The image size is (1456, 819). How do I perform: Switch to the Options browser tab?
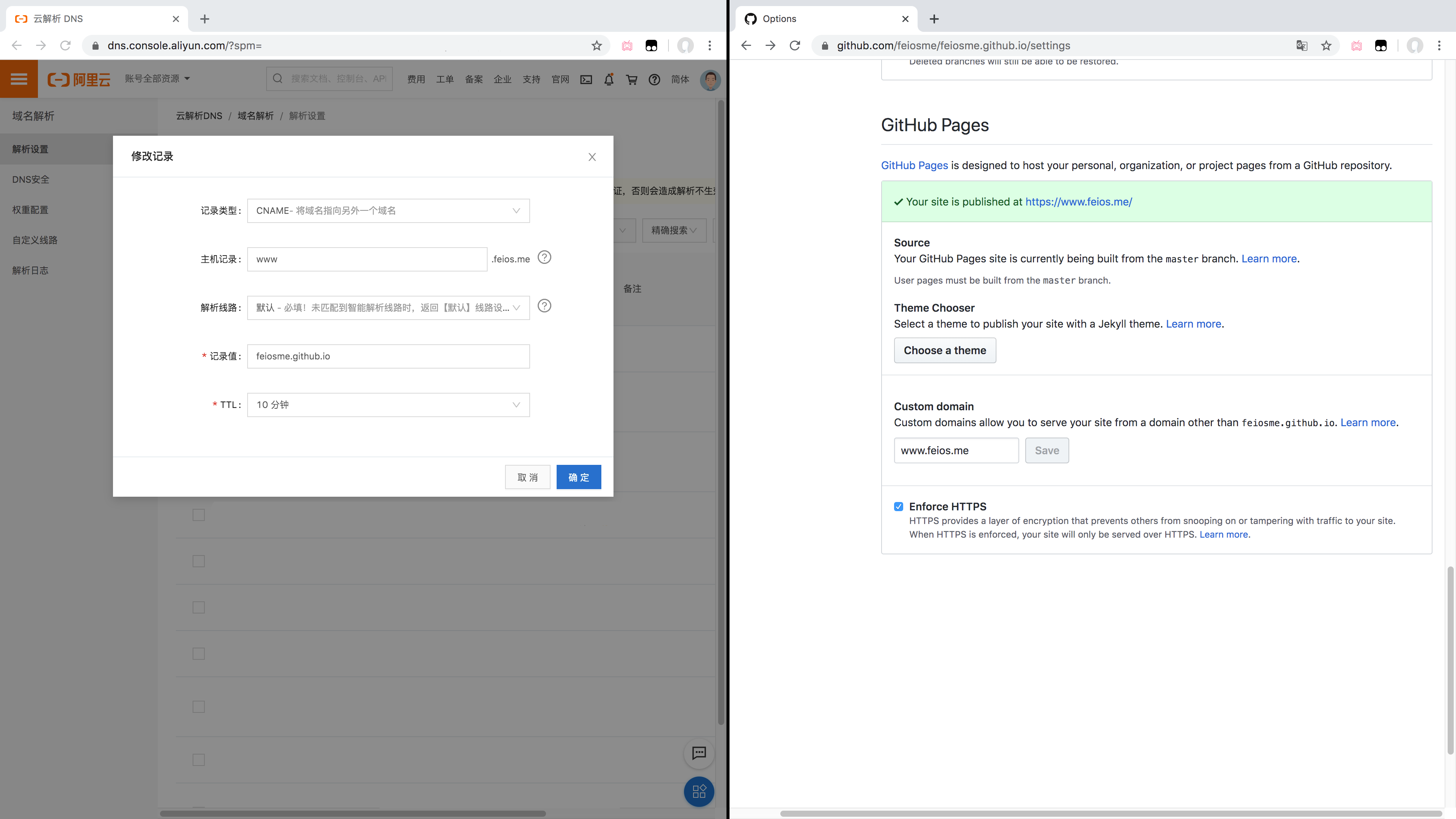(819, 19)
